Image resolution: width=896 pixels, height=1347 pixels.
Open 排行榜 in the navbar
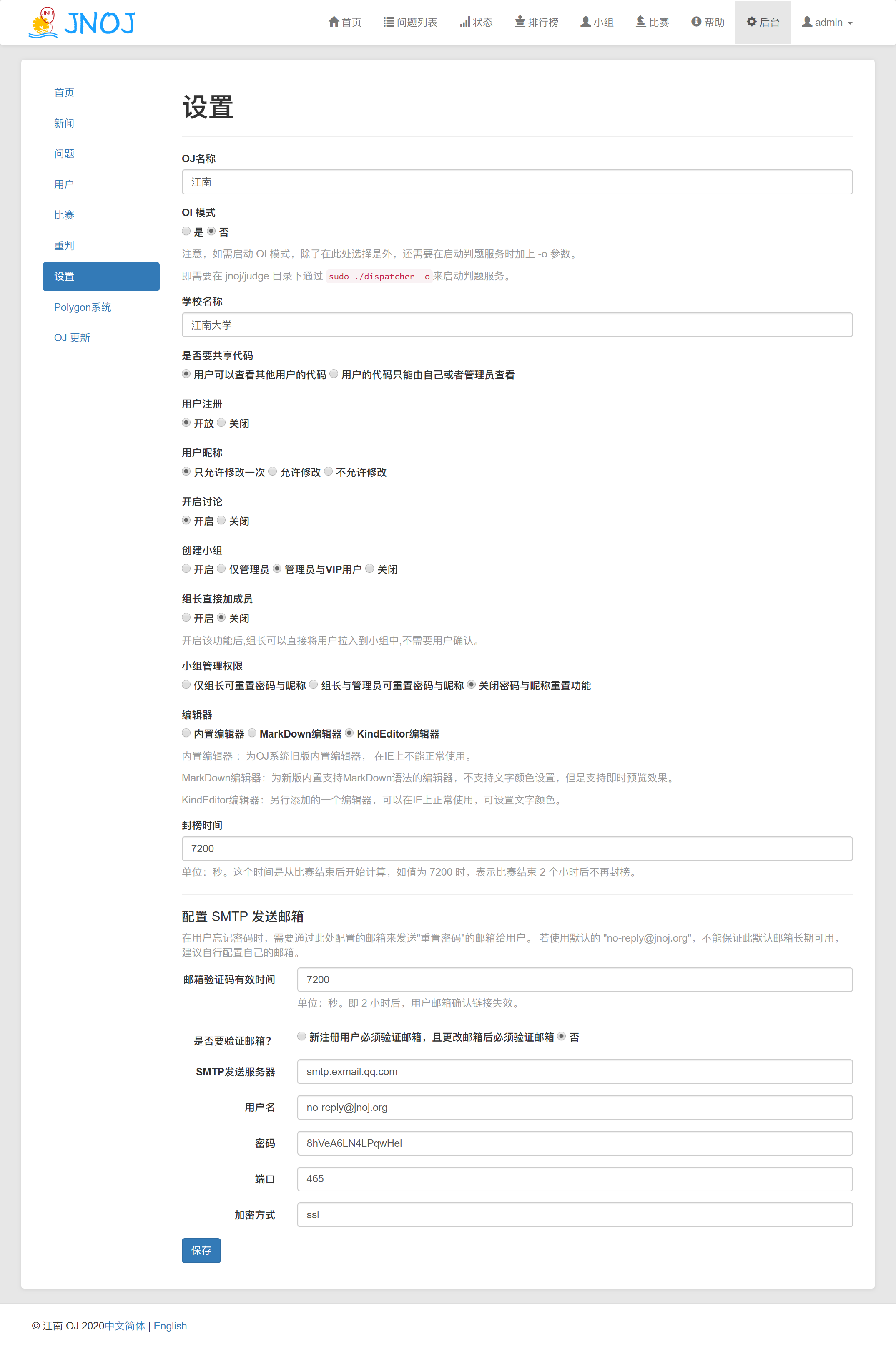543,22
